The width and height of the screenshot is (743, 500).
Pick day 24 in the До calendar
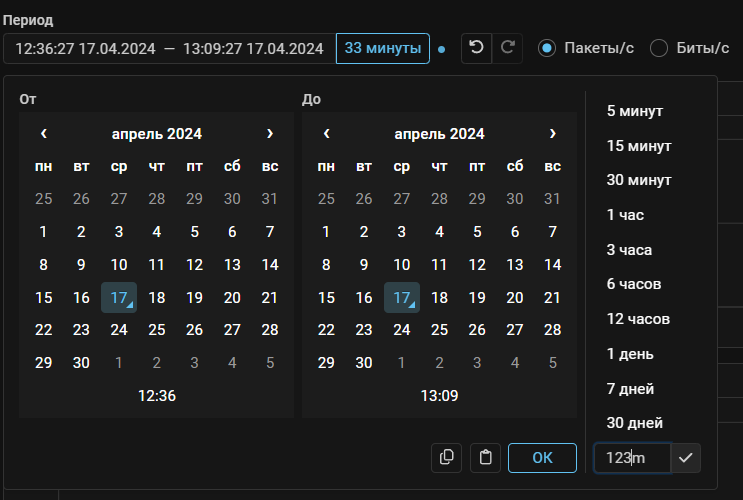tap(402, 330)
